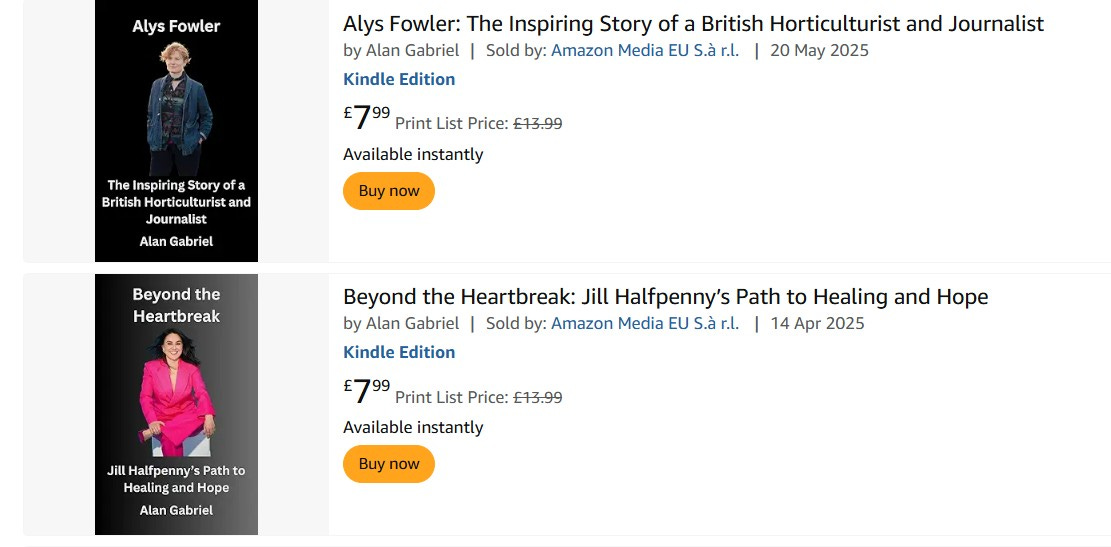Click Available instantly under Beyond the Heartbreak
The height and width of the screenshot is (547, 1111).
413,427
